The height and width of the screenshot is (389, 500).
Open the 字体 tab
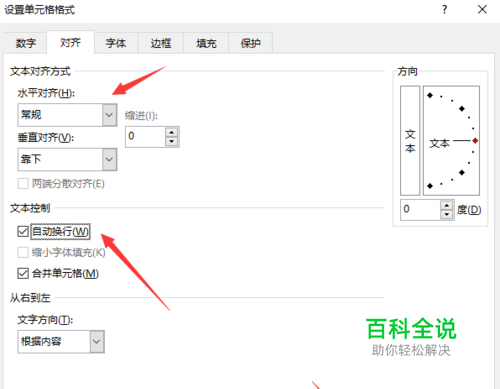pyautogui.click(x=116, y=43)
